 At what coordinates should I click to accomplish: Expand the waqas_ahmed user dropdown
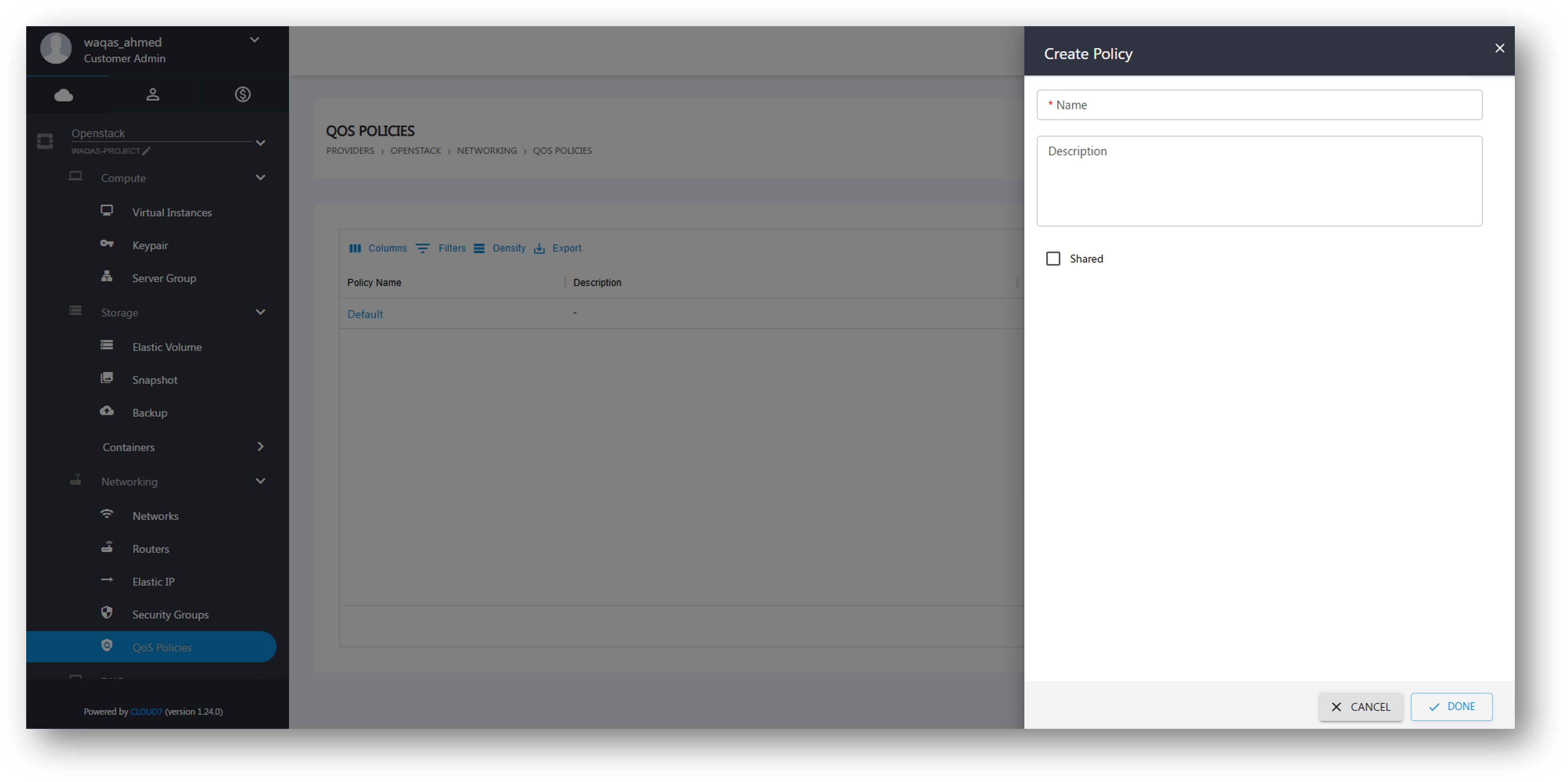pos(255,40)
